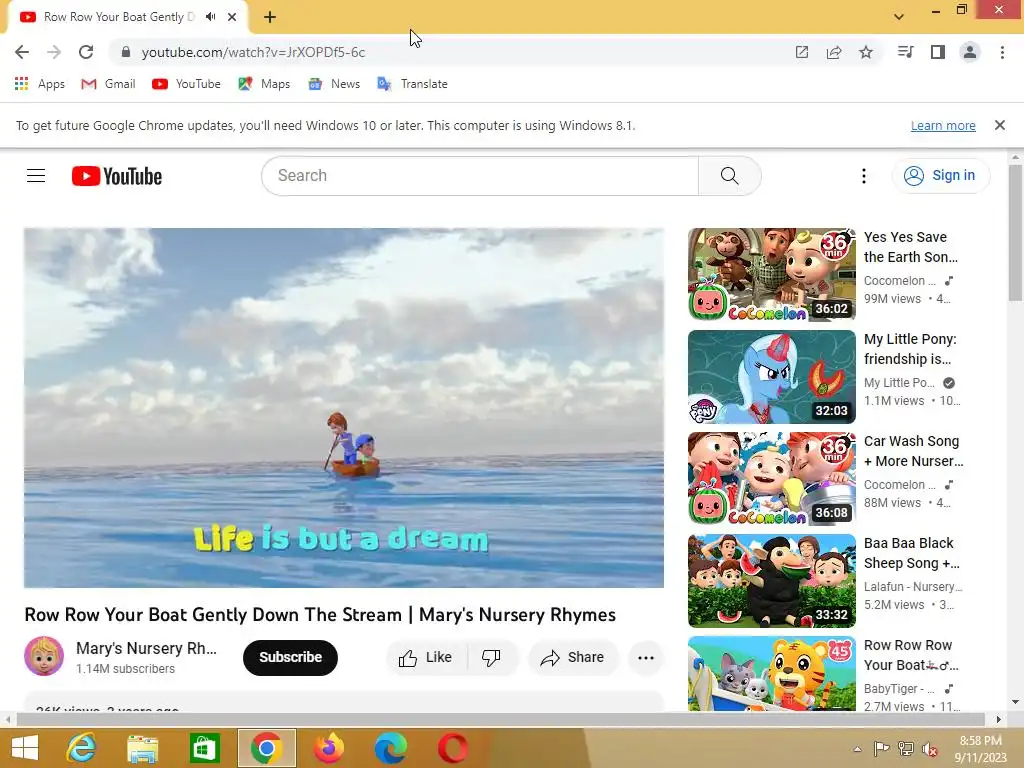This screenshot has height=768, width=1024.
Task: Open the Car Wash Song thumbnail
Action: point(771,479)
